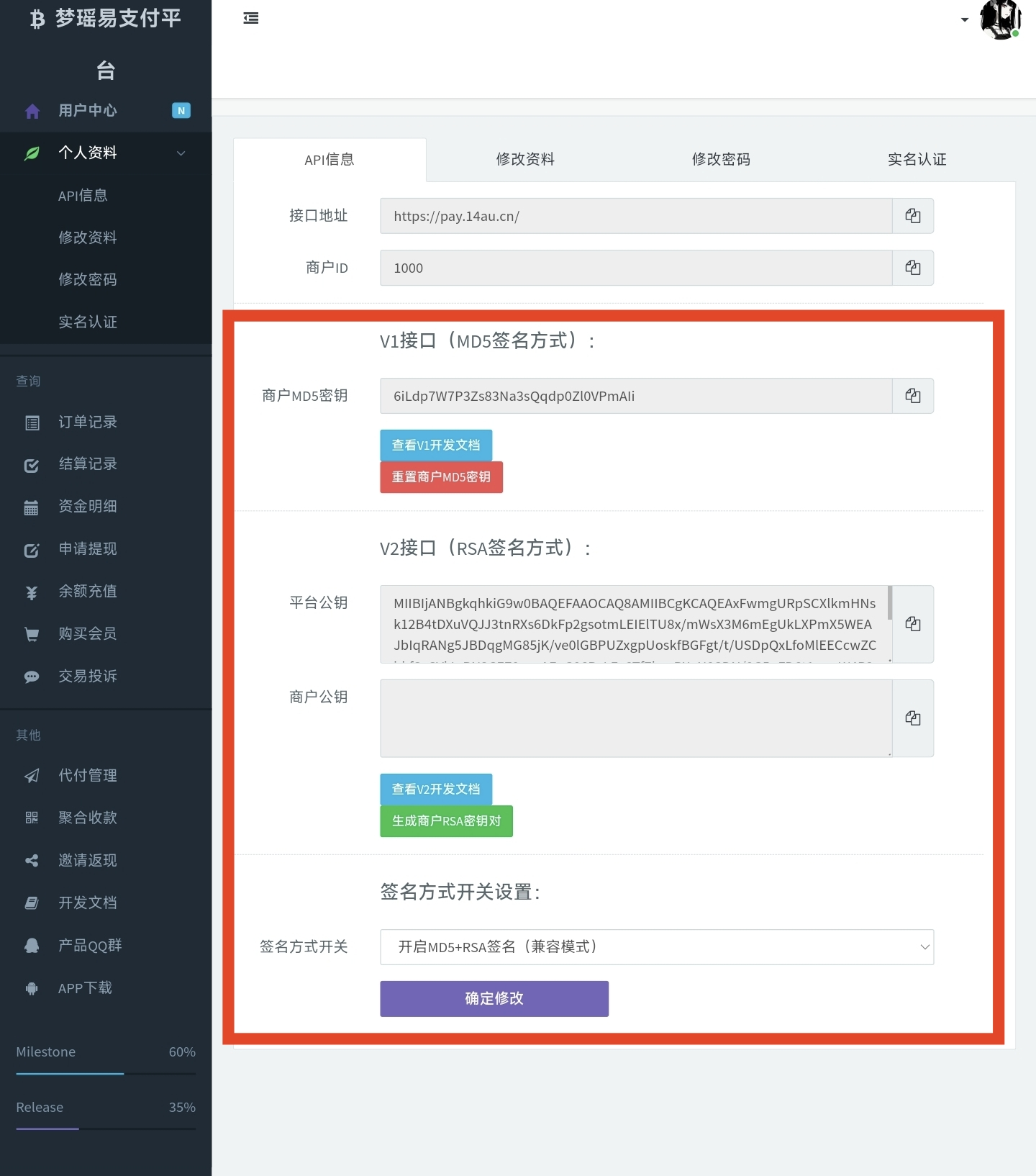Click the 开发文档 book icon
The image size is (1036, 1176).
click(x=32, y=903)
